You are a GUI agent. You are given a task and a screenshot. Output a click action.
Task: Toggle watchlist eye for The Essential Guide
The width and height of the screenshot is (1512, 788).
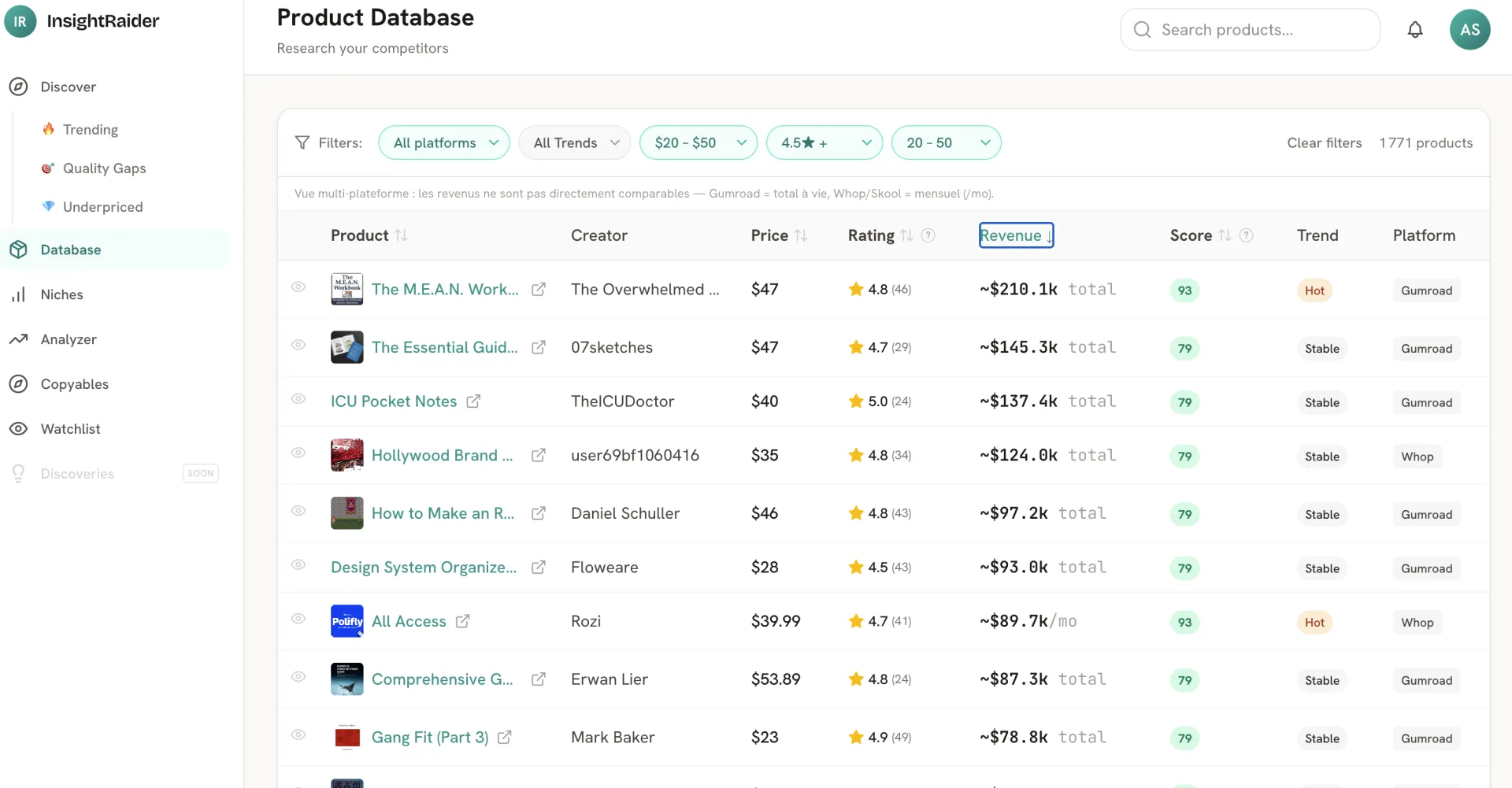click(298, 345)
